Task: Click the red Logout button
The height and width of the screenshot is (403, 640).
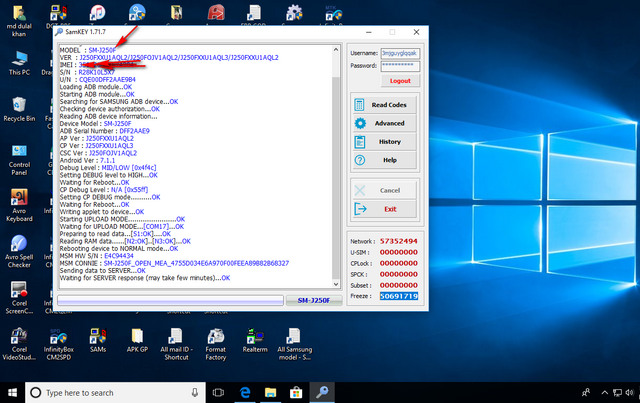Action: (x=400, y=81)
